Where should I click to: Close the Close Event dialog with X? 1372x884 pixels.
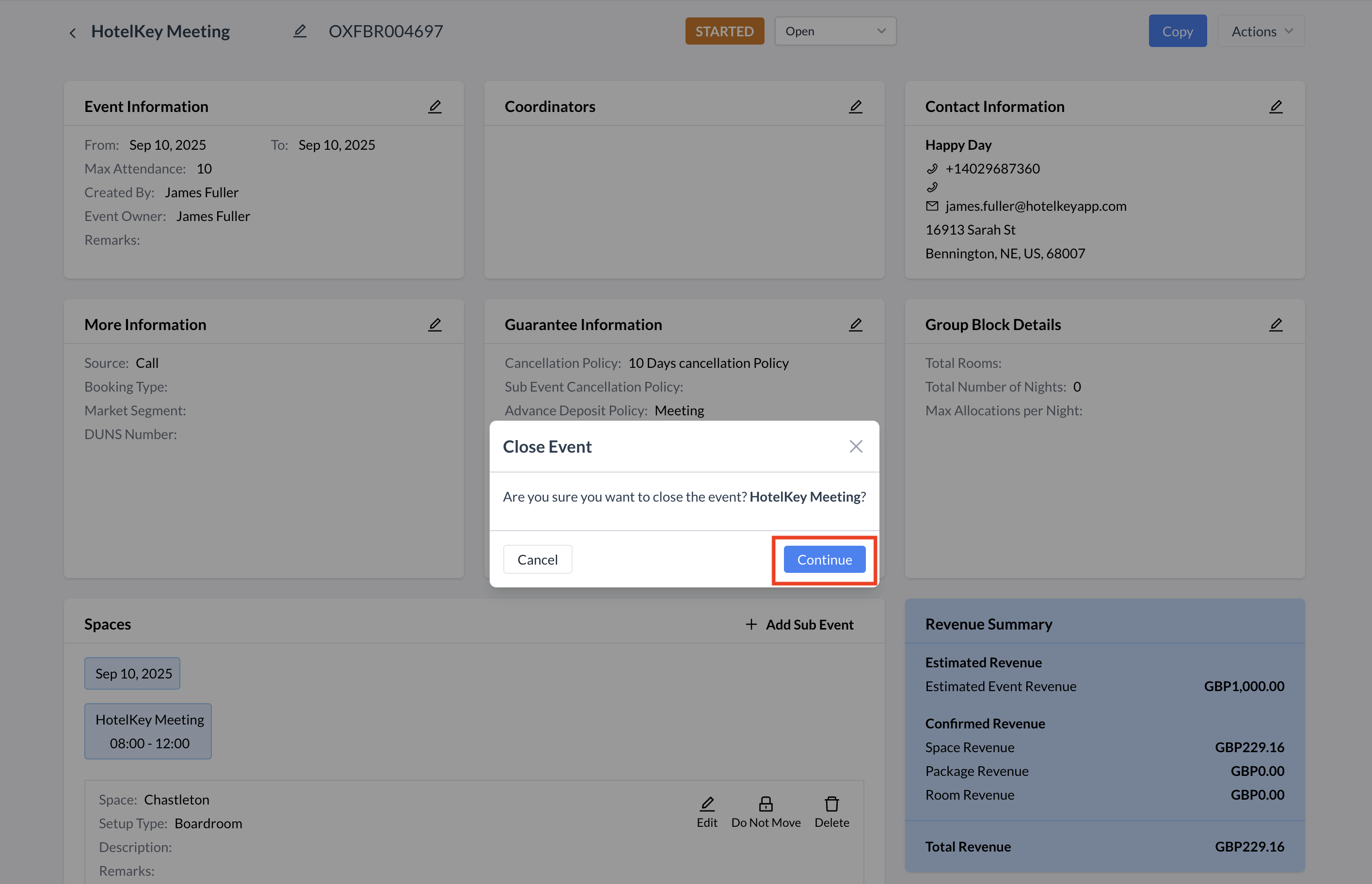855,446
